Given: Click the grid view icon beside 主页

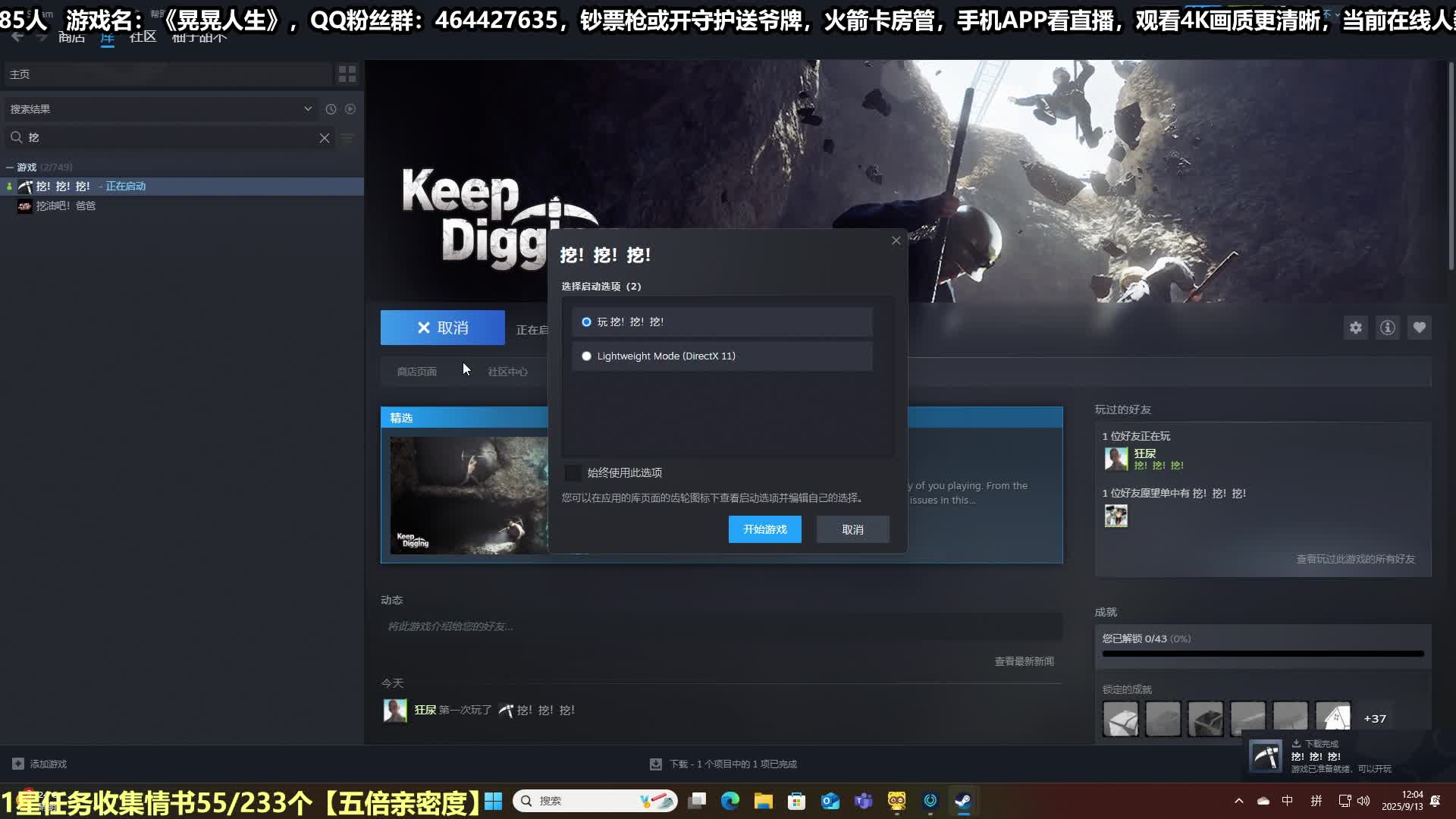Looking at the screenshot, I should pos(347,74).
